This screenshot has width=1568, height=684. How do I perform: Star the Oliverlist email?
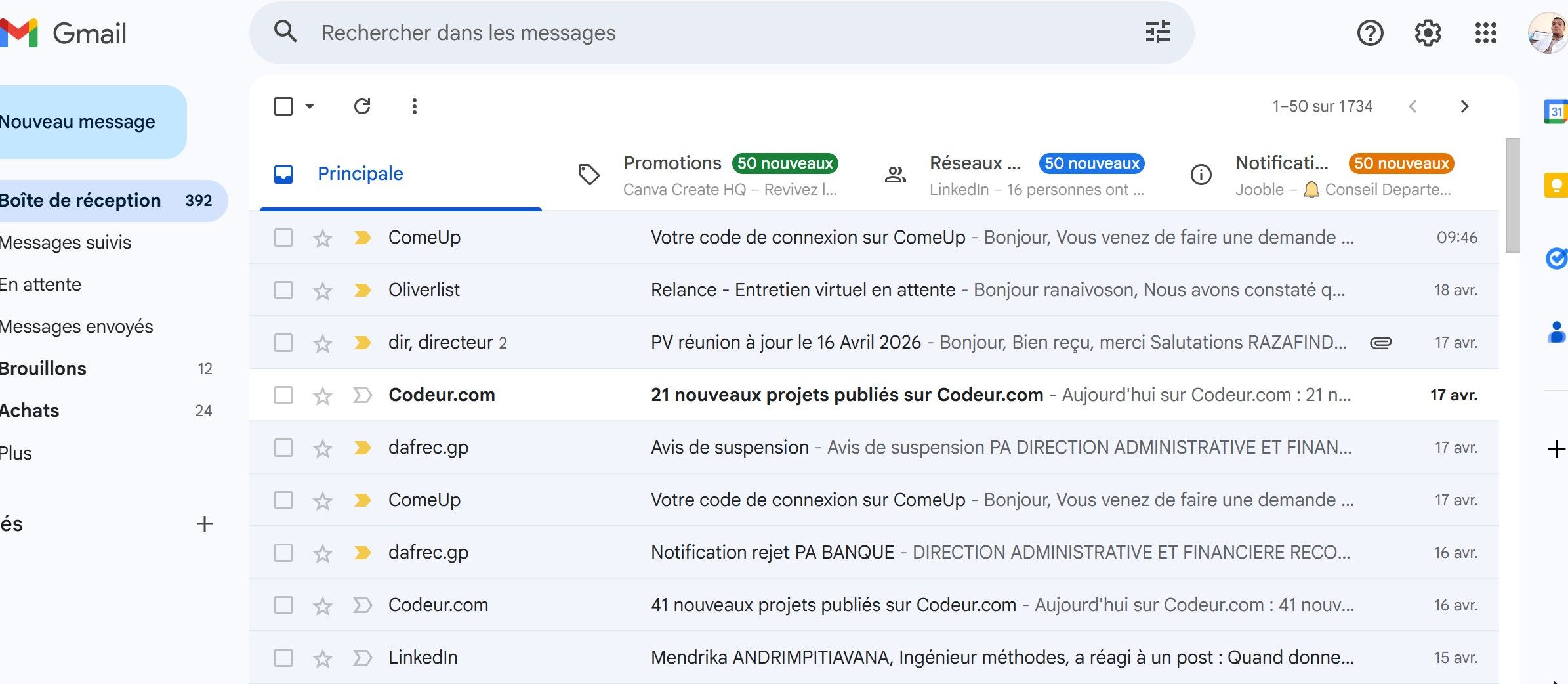322,290
